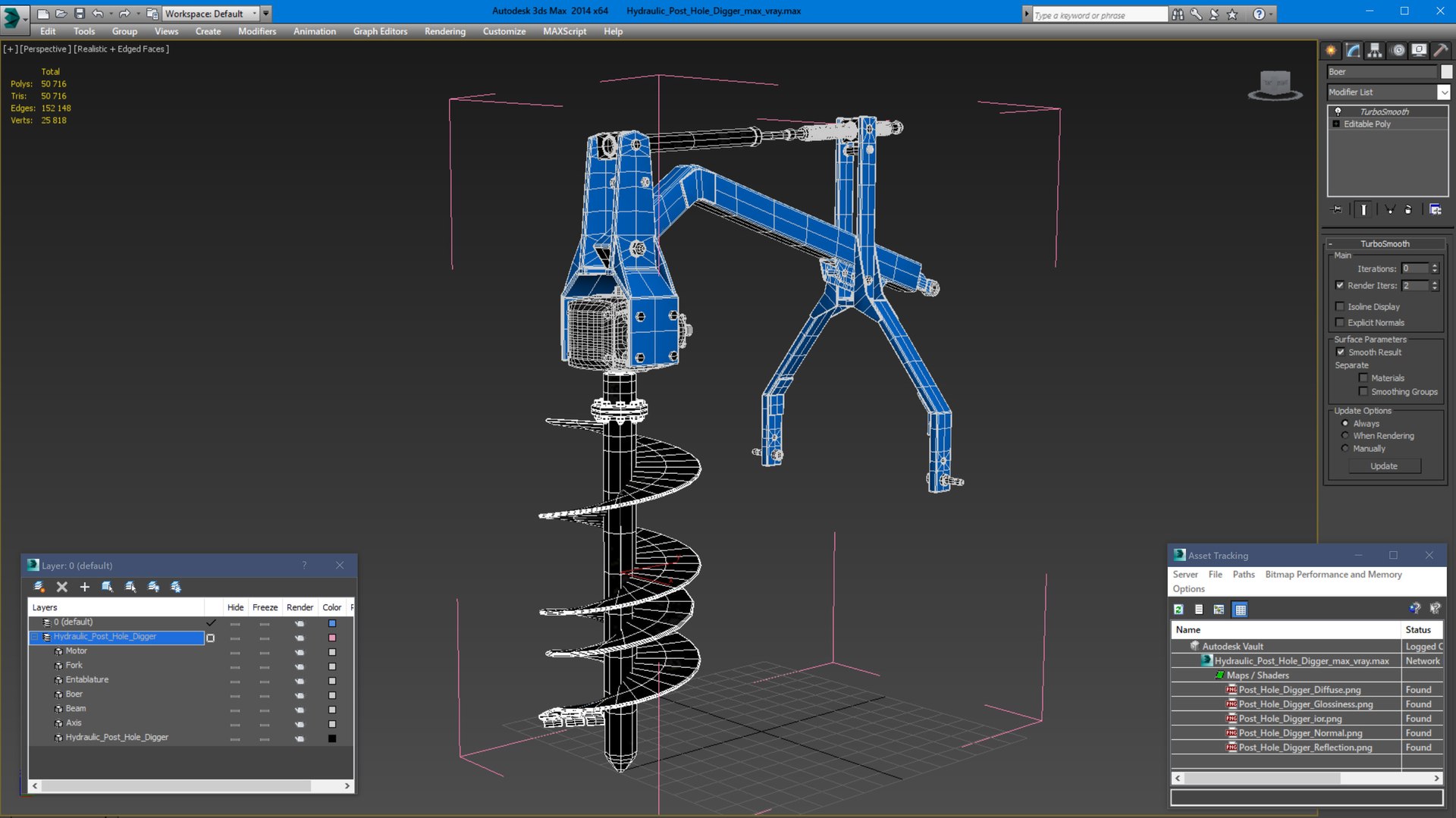The width and height of the screenshot is (1456, 818).
Task: Collapse Hydraulic_Post_Hole_Digger layer tree
Action: 35,637
